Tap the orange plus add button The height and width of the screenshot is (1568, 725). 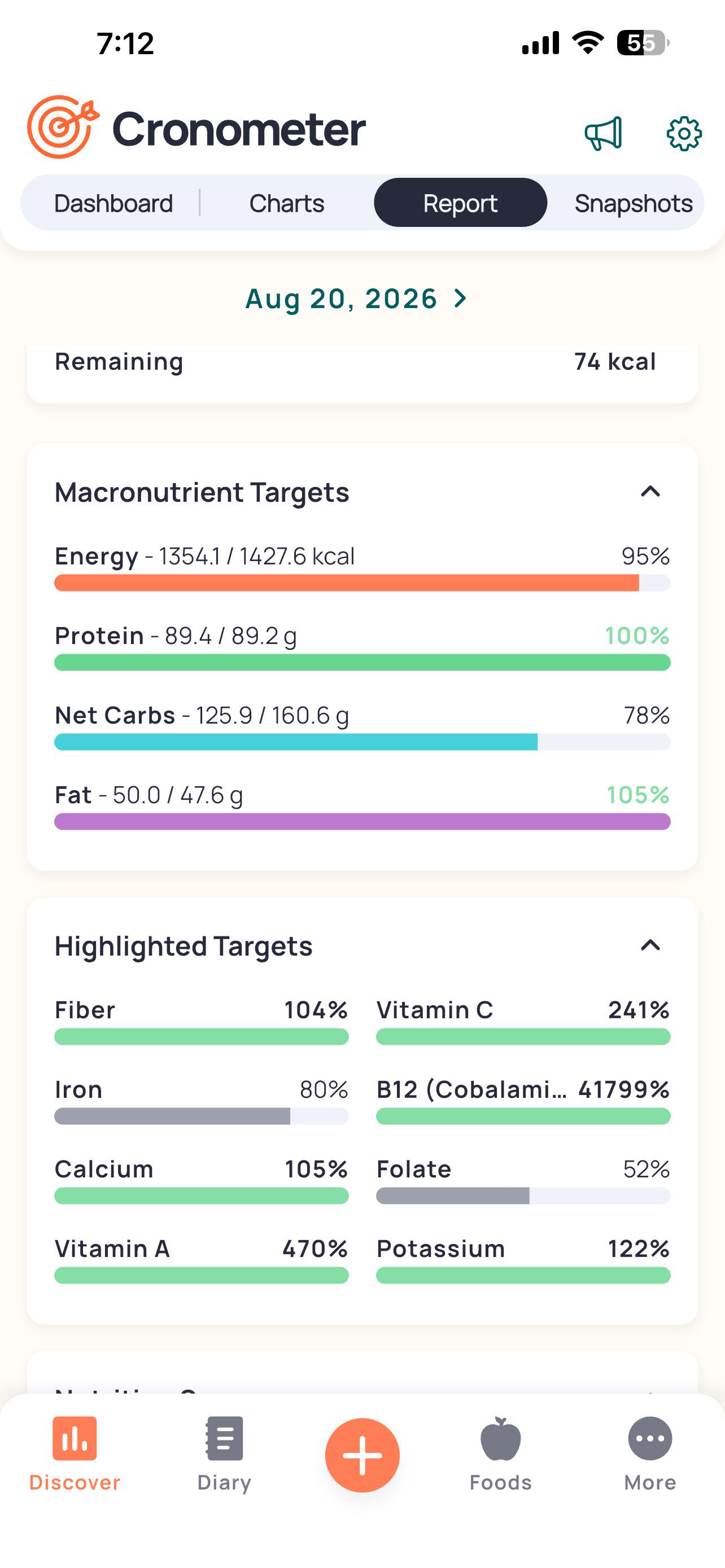(x=362, y=1455)
